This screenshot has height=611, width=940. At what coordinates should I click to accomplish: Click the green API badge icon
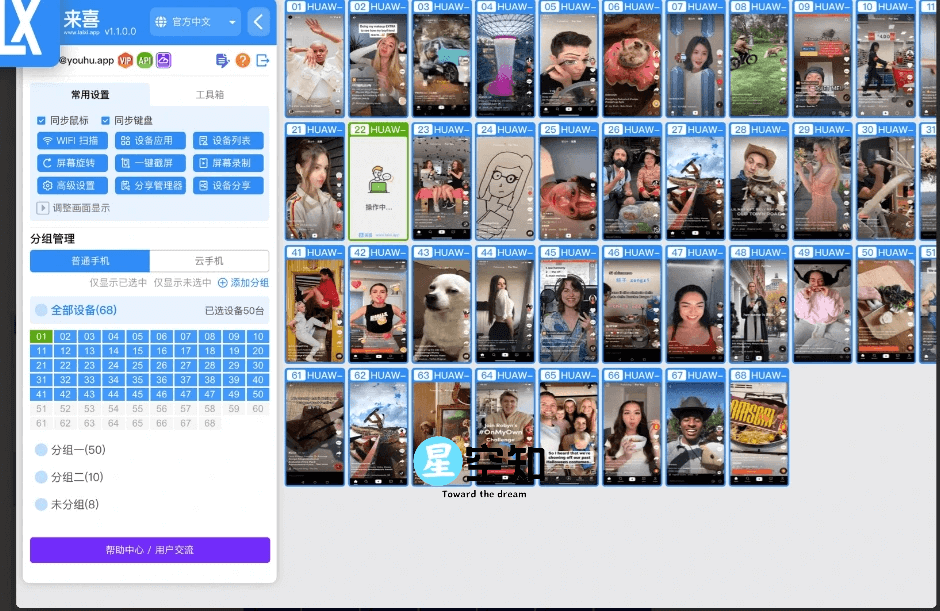[x=145, y=61]
